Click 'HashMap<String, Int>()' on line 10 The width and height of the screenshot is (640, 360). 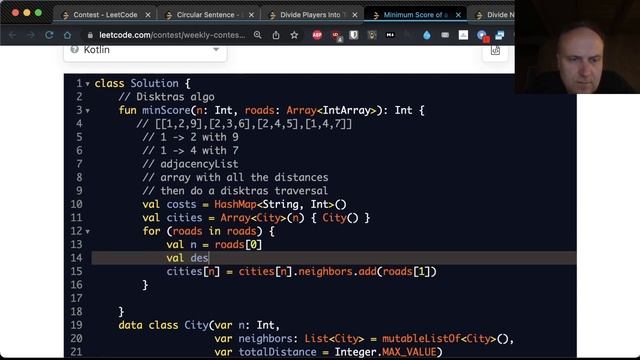click(280, 204)
